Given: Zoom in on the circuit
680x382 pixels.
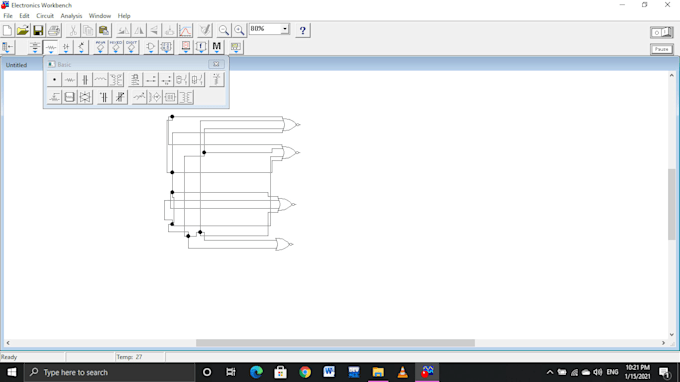Looking at the screenshot, I should click(239, 30).
